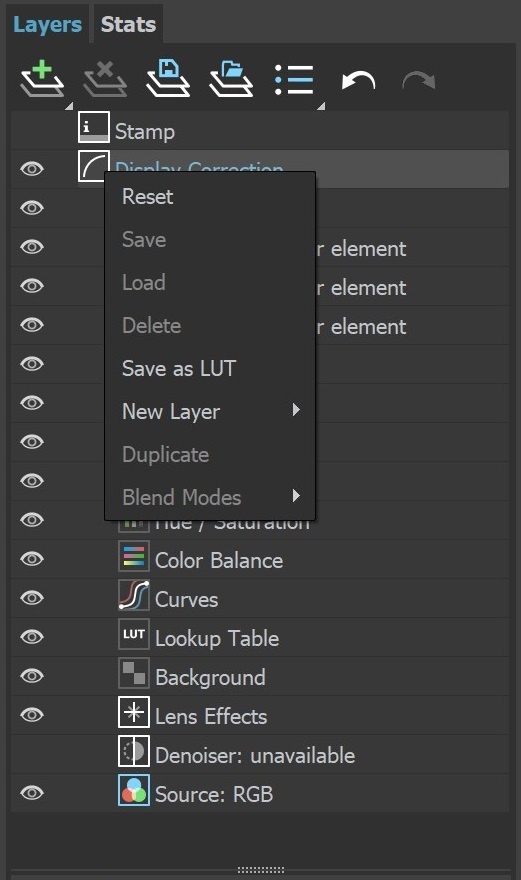Screen dimensions: 521x880
Task: Hide the Display Correction layer
Action: (32, 169)
